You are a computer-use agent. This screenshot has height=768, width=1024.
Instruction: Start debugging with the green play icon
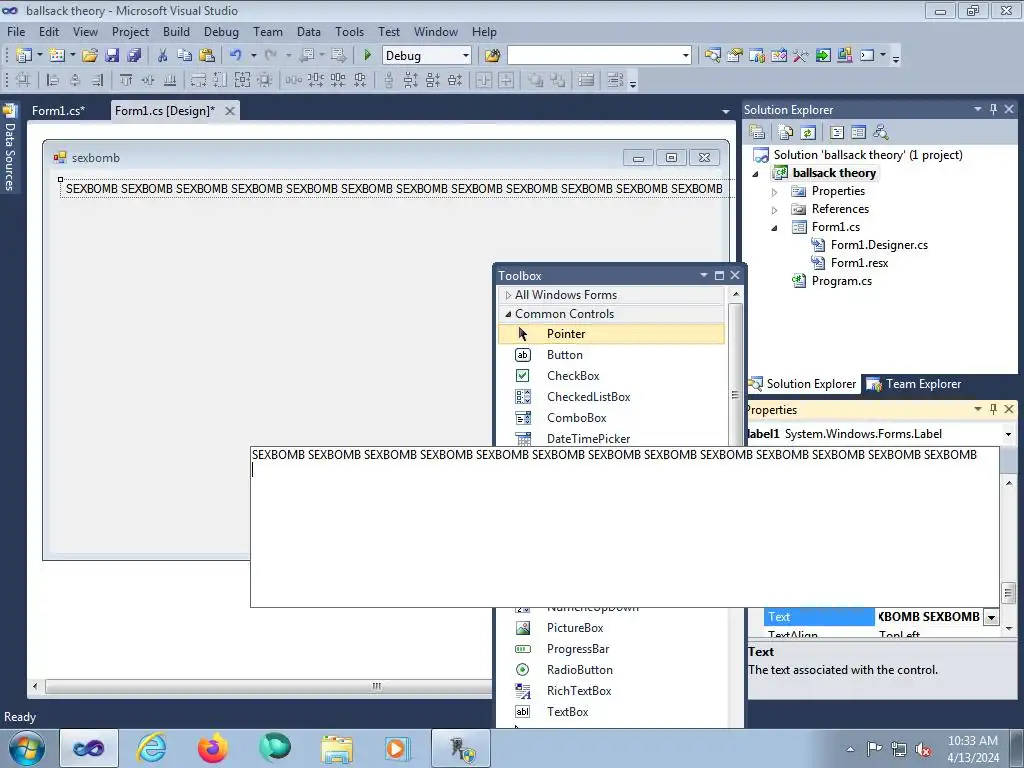pos(367,56)
